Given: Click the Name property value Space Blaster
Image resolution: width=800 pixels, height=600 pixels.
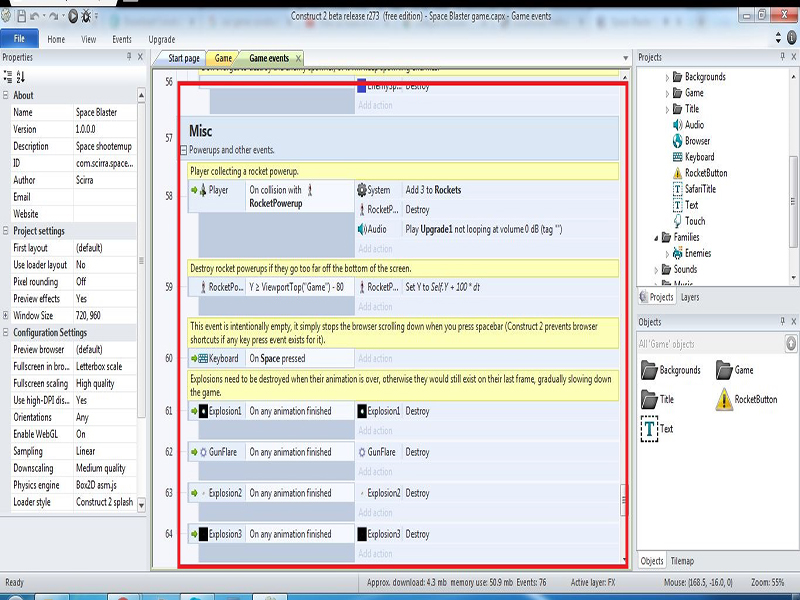Looking at the screenshot, I should [105, 112].
